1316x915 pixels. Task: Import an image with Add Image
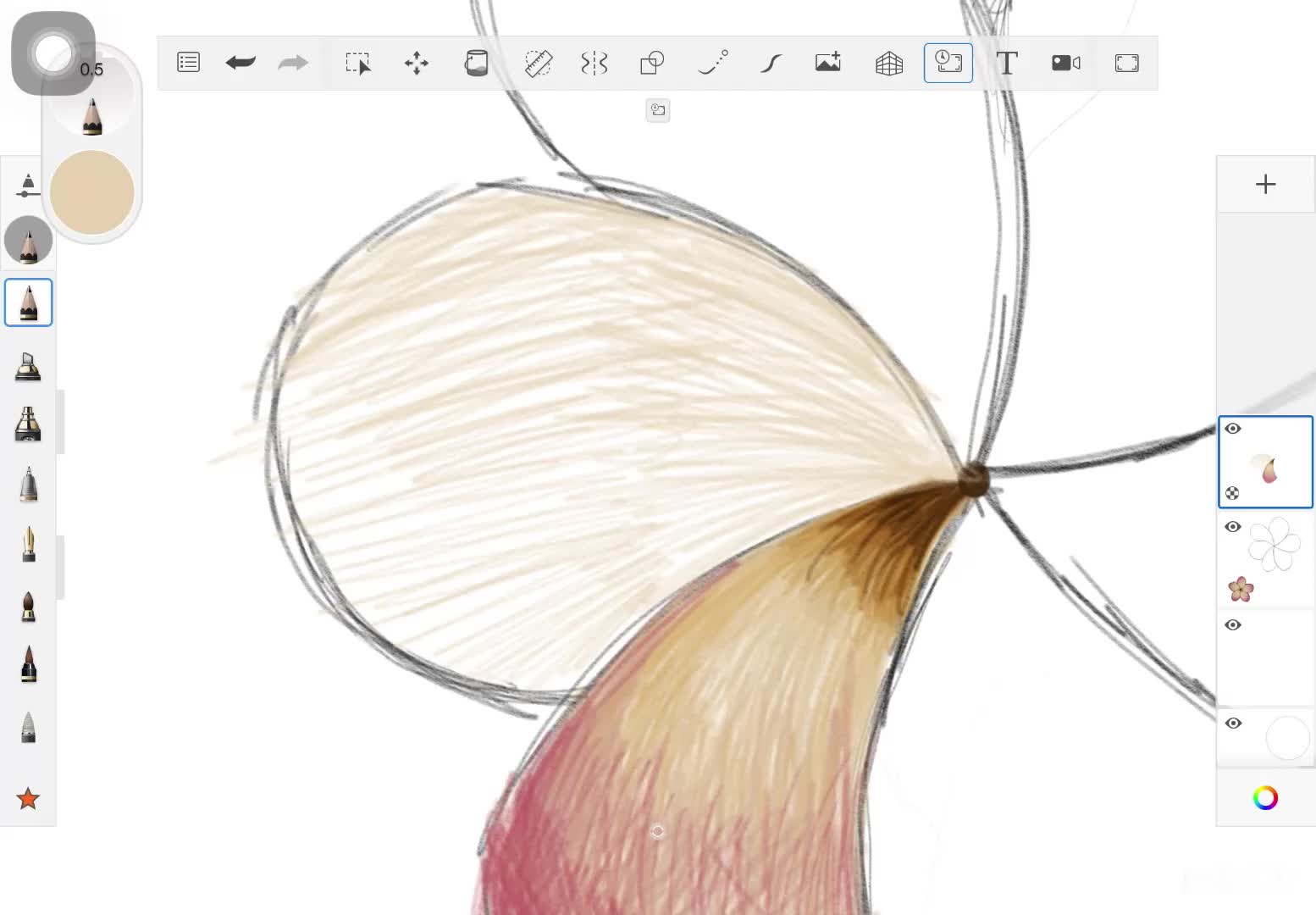pyautogui.click(x=828, y=62)
